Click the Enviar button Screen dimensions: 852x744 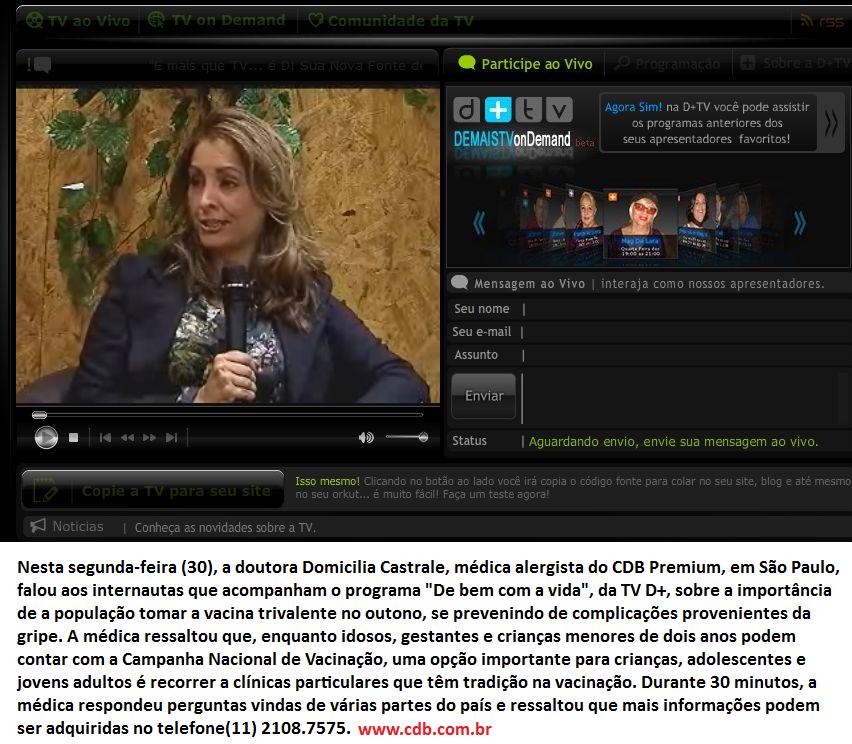[x=484, y=396]
